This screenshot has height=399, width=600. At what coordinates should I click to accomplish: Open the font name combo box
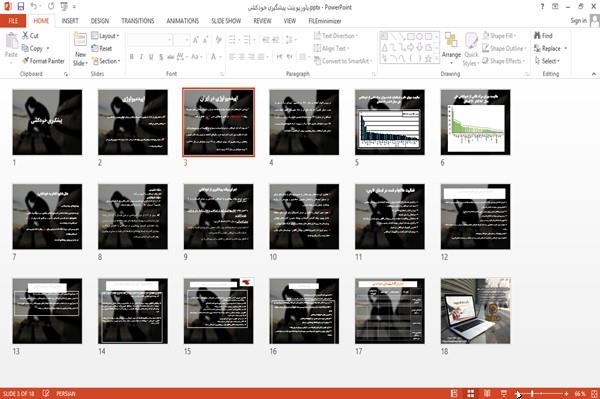point(149,40)
